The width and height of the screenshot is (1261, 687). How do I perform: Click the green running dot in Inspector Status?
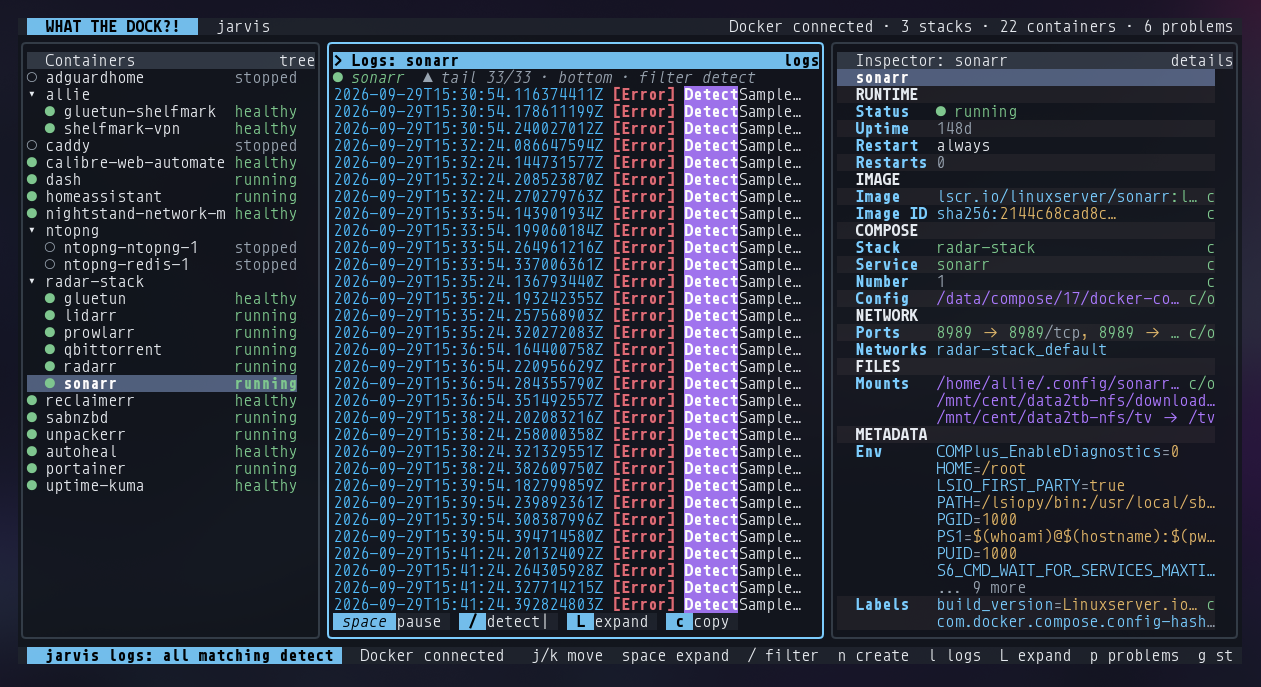(941, 112)
